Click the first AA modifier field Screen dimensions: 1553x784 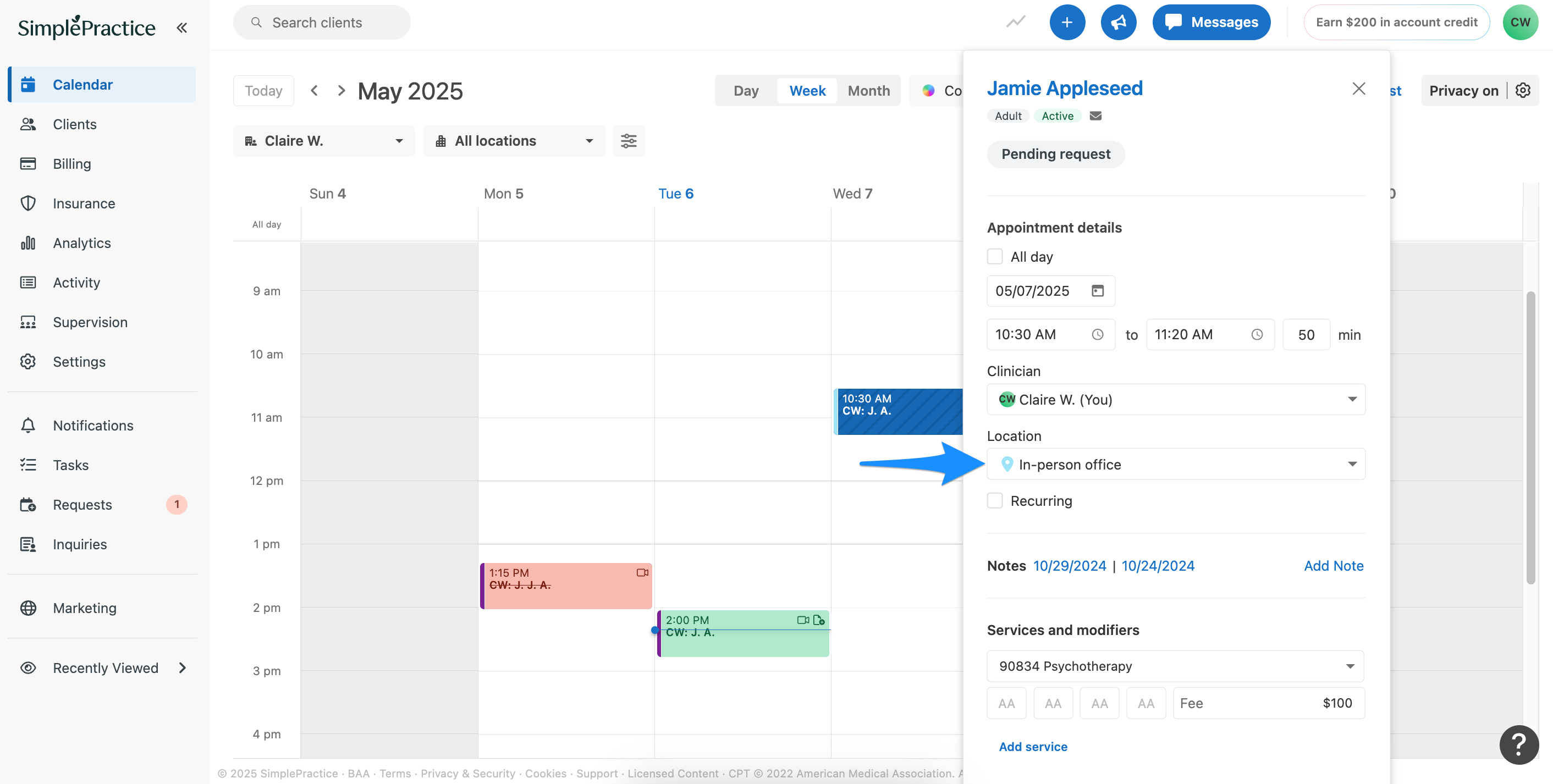(x=1006, y=703)
